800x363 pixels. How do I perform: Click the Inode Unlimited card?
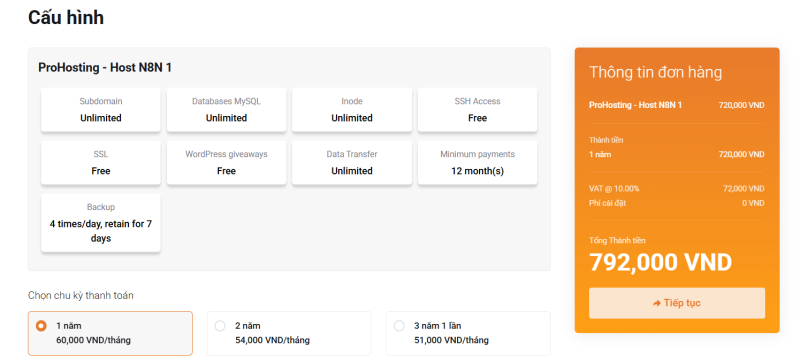point(352,110)
